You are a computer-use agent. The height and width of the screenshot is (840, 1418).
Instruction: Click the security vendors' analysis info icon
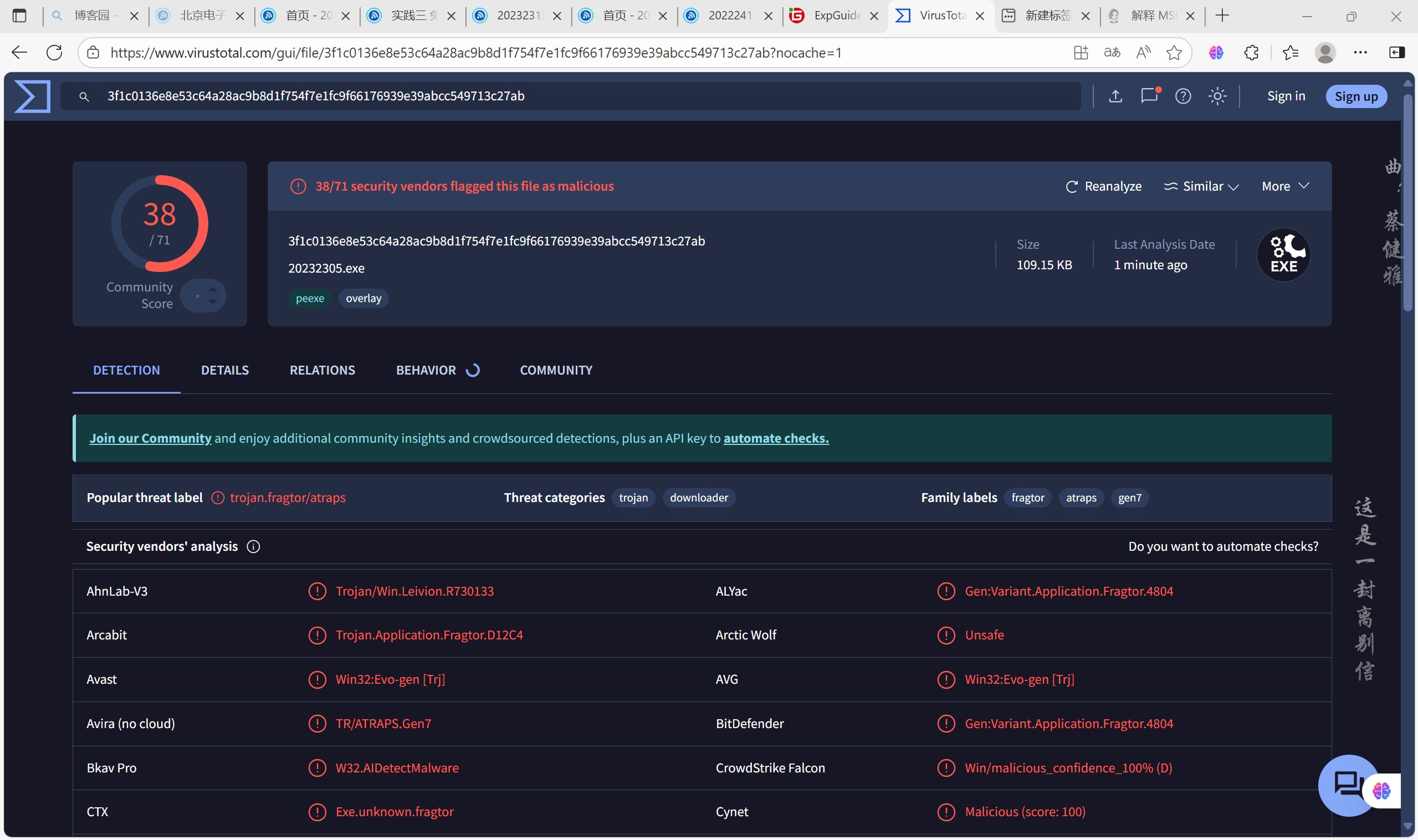(254, 547)
